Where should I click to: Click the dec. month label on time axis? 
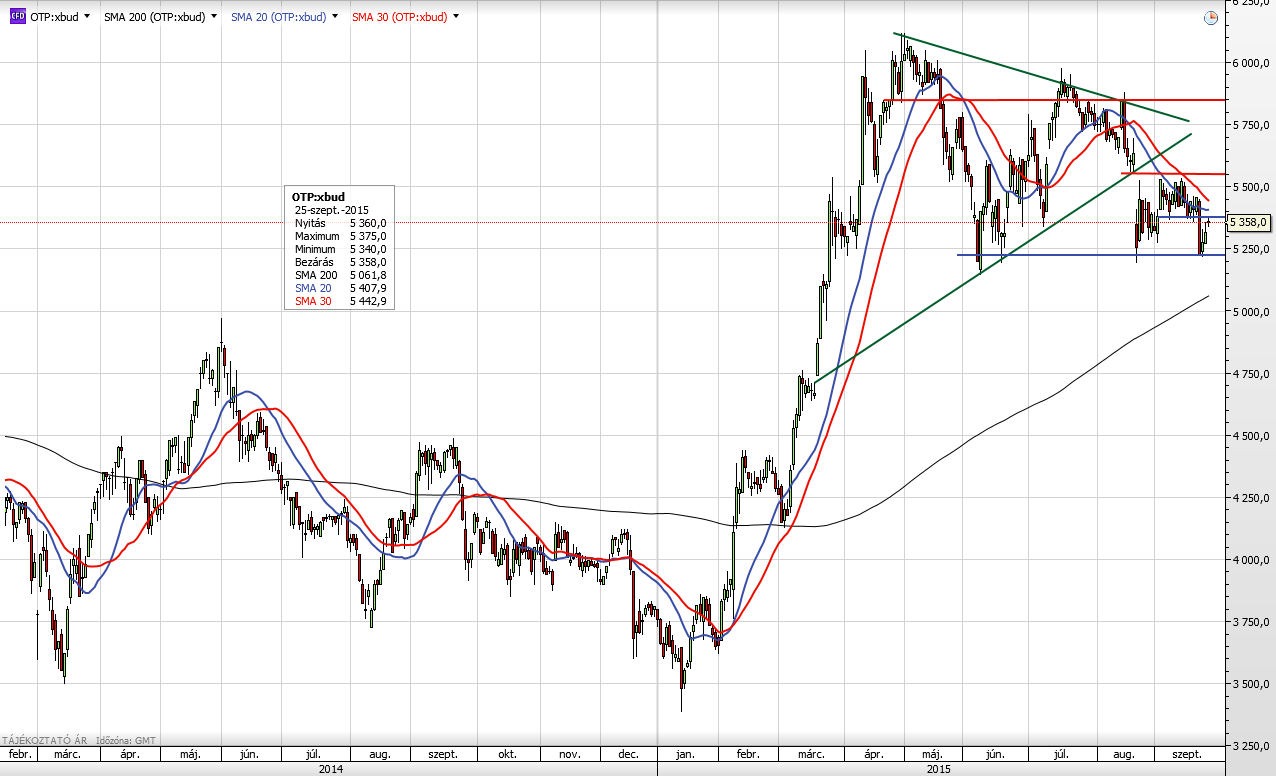[x=628, y=755]
